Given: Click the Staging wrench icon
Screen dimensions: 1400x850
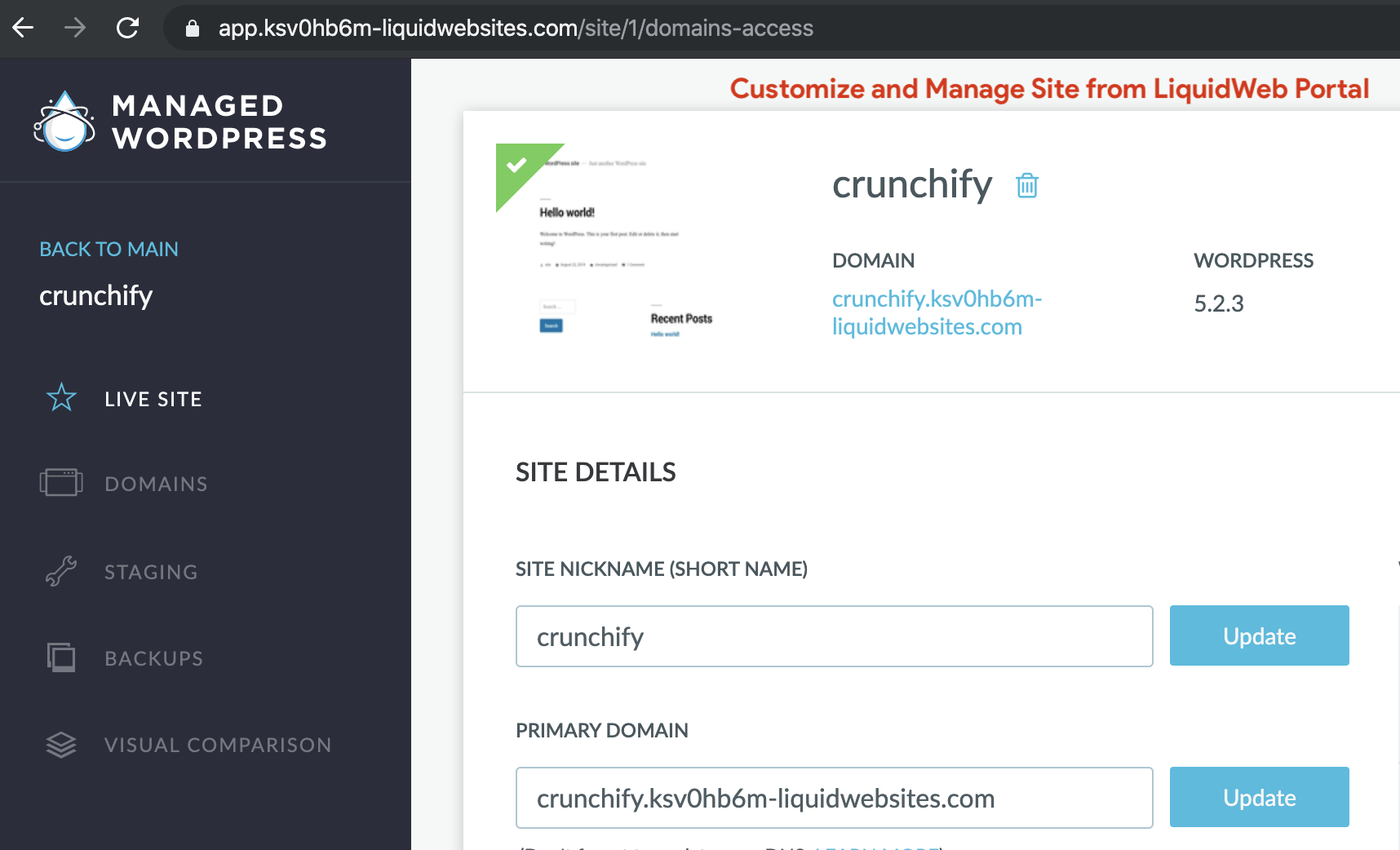Looking at the screenshot, I should 61,571.
